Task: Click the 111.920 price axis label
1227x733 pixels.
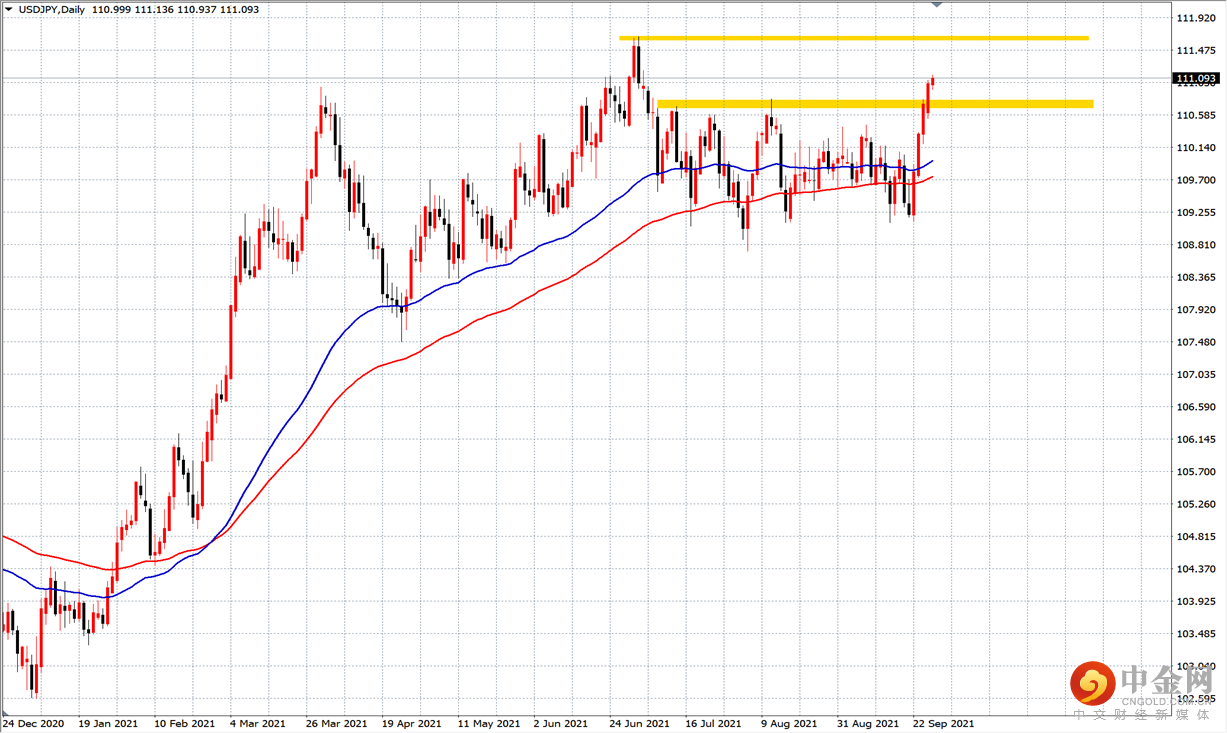Action: point(1196,18)
